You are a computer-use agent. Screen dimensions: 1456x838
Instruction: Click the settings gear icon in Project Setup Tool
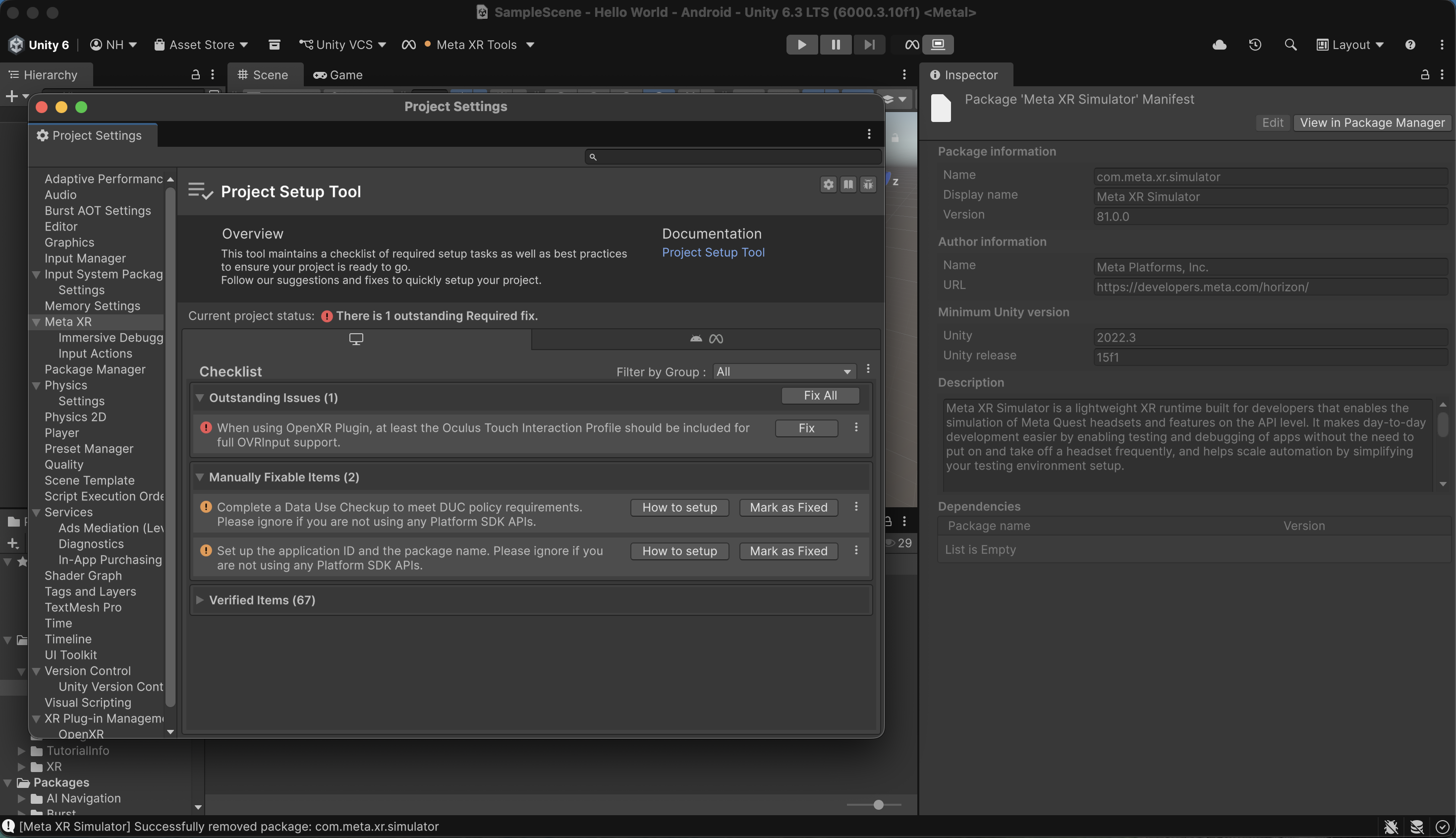click(x=828, y=185)
